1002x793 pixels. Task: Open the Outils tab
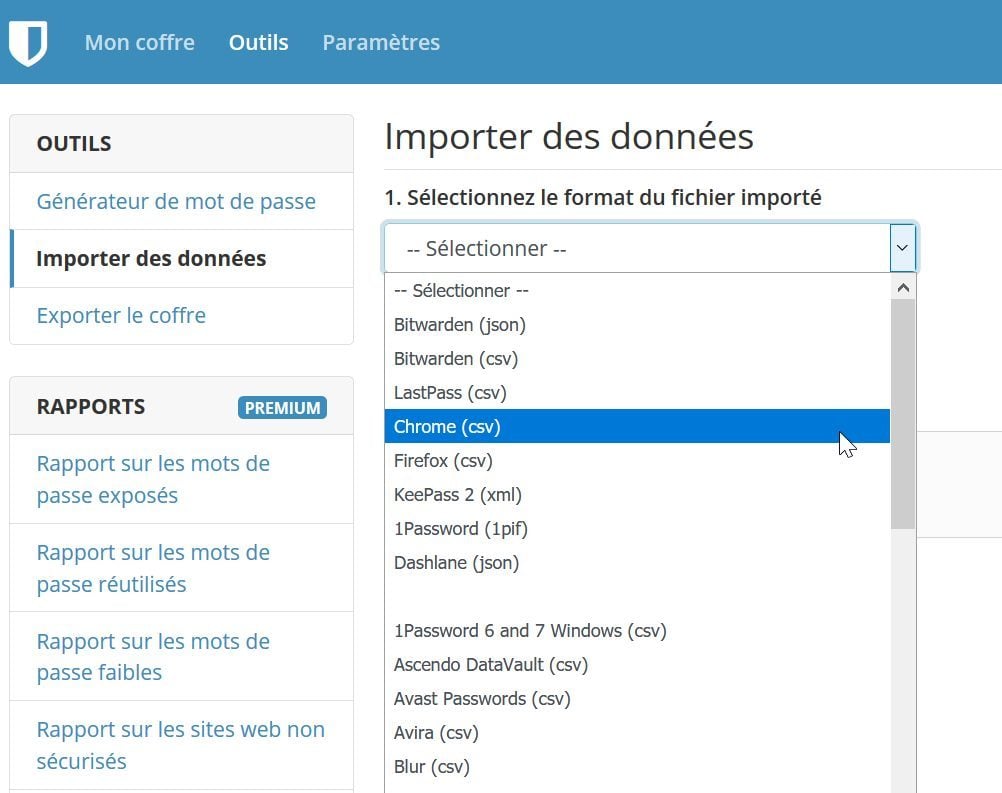pos(259,42)
